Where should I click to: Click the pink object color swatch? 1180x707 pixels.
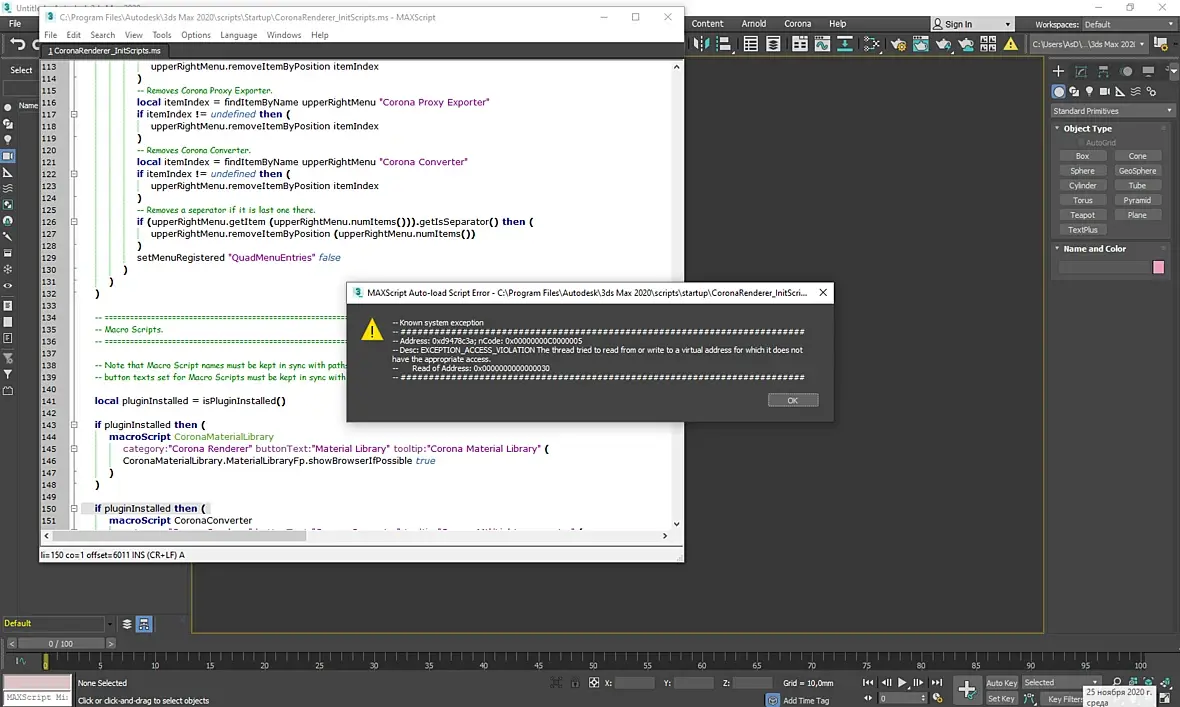pyautogui.click(x=1158, y=267)
